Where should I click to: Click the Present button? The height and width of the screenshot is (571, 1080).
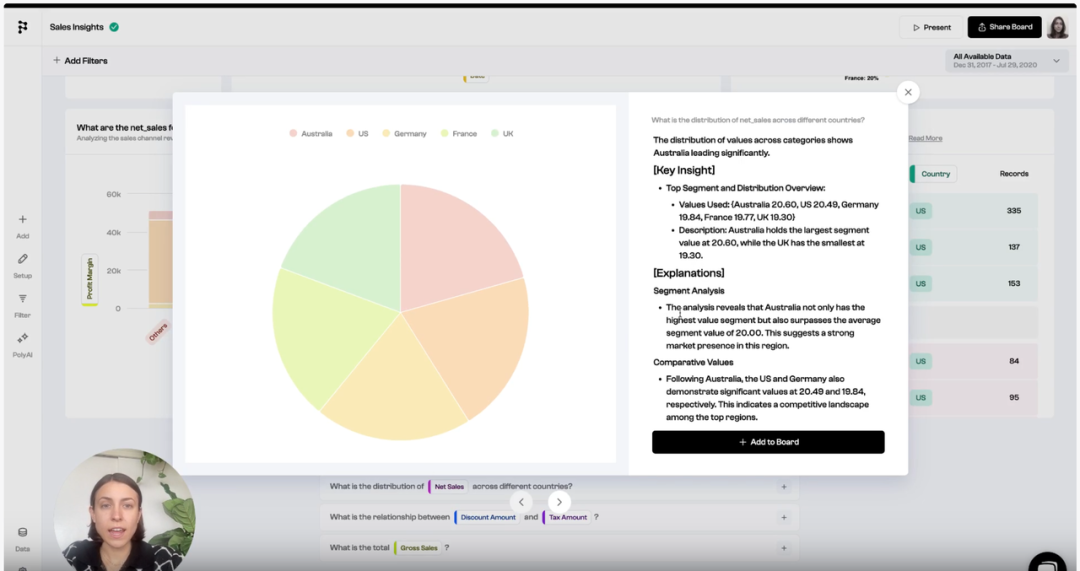[x=930, y=27]
